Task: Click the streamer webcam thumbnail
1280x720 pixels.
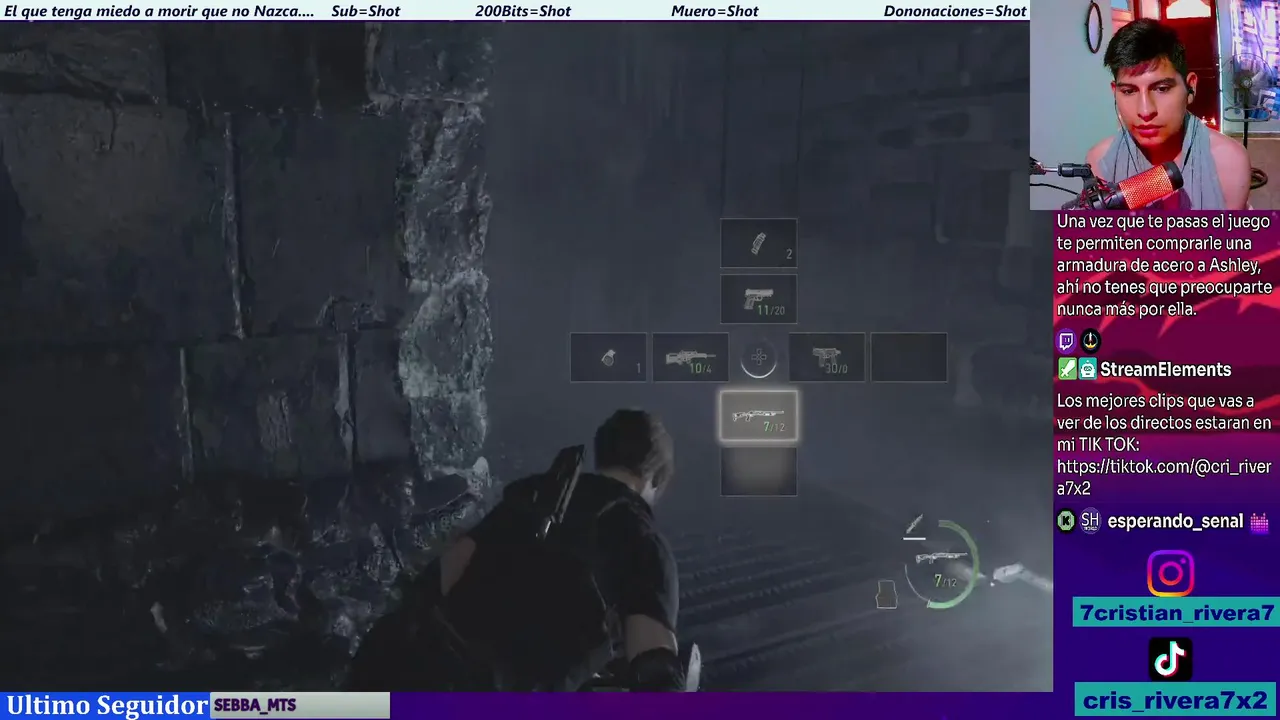Action: (x=1155, y=105)
